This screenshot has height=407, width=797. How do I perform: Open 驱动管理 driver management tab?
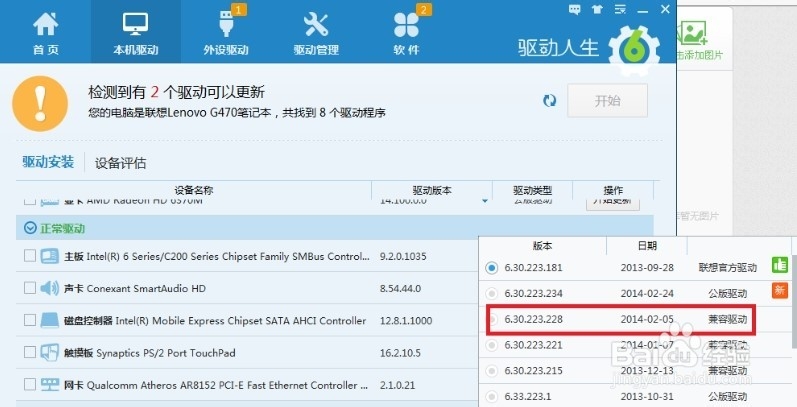316,33
